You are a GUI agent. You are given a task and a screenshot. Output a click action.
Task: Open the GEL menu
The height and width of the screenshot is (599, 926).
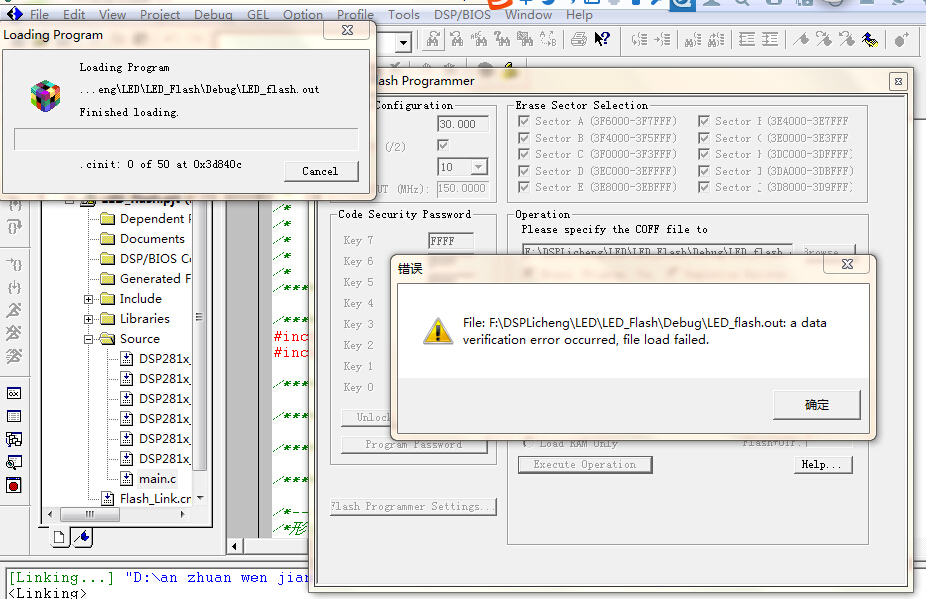258,14
